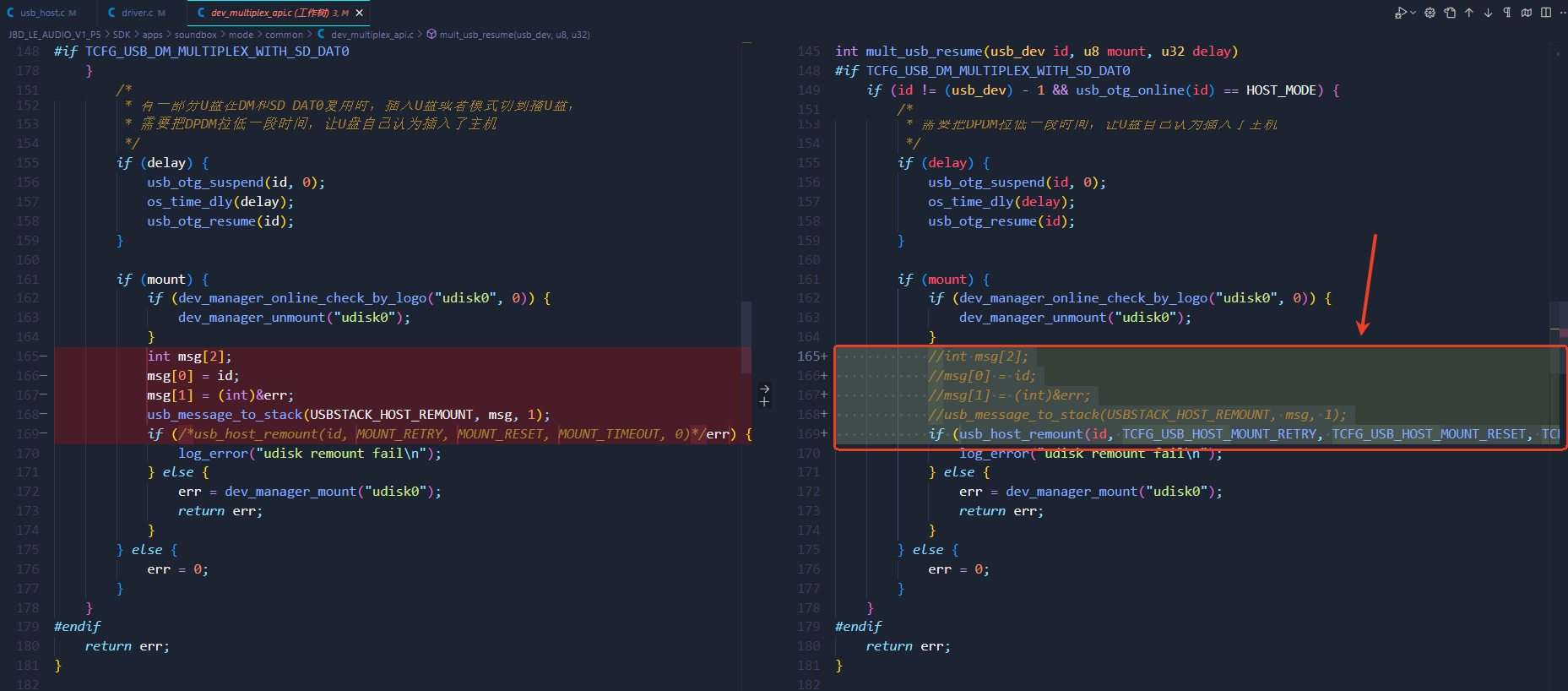
Task: Click the plus icon between the diff panes
Action: pyautogui.click(x=764, y=402)
